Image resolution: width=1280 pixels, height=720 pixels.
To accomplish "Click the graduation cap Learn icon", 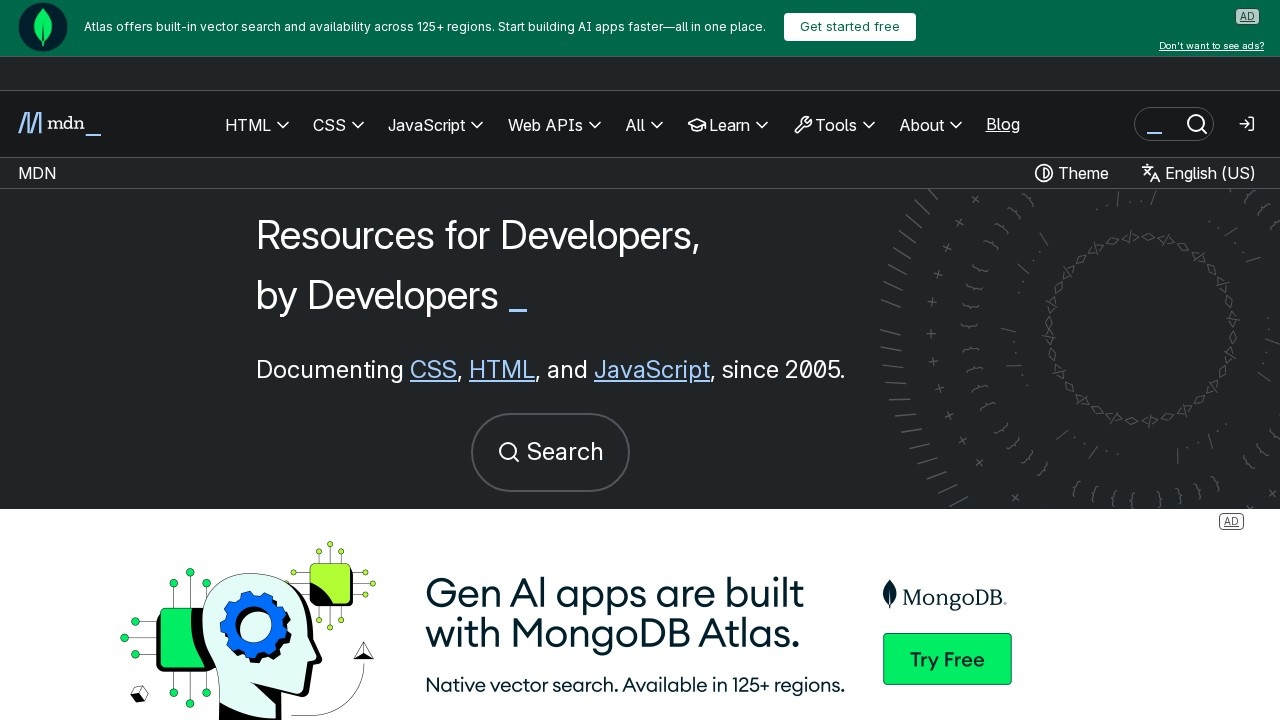I will [x=697, y=125].
